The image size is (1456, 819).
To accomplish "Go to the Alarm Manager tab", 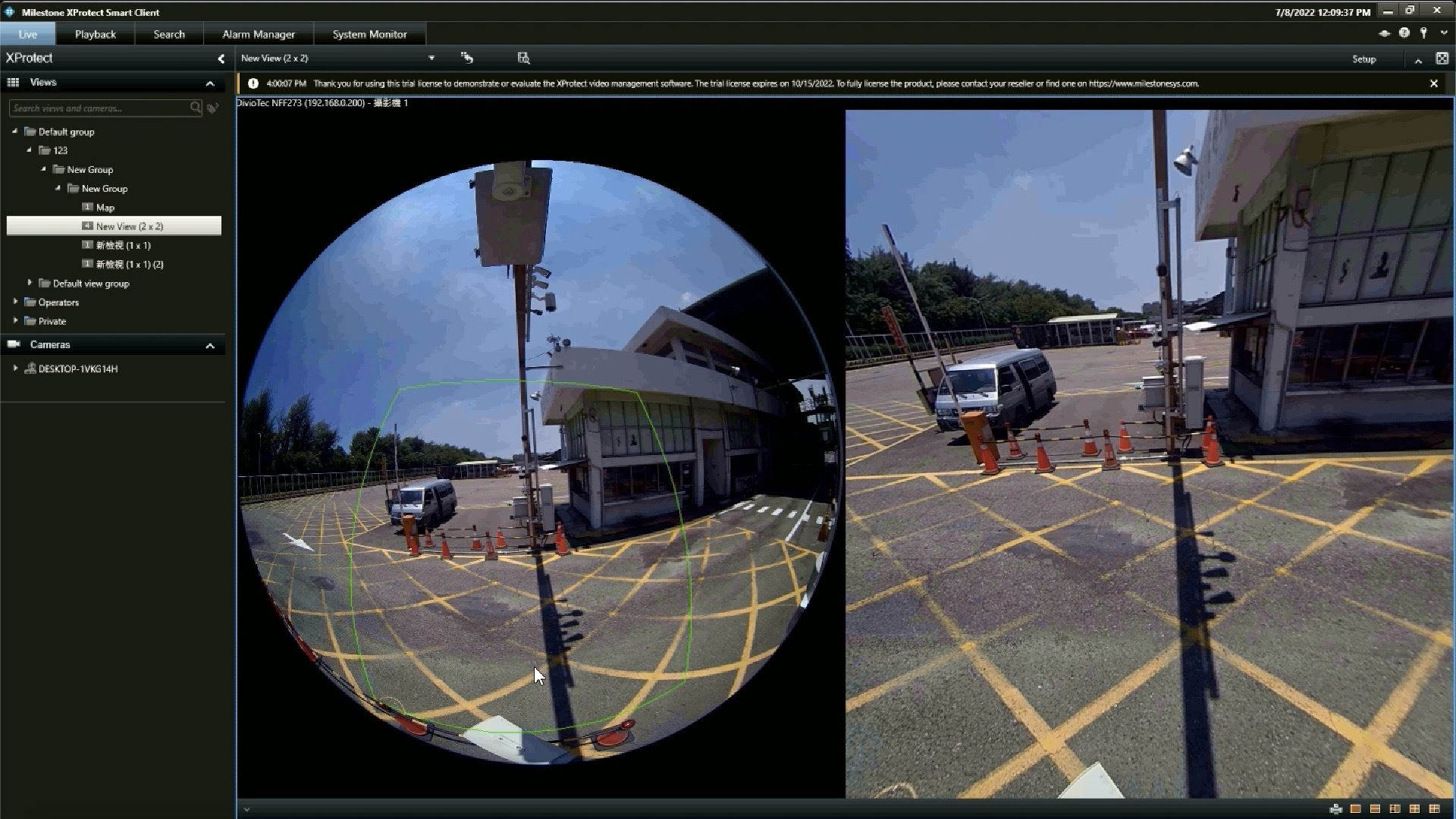I will pos(259,34).
